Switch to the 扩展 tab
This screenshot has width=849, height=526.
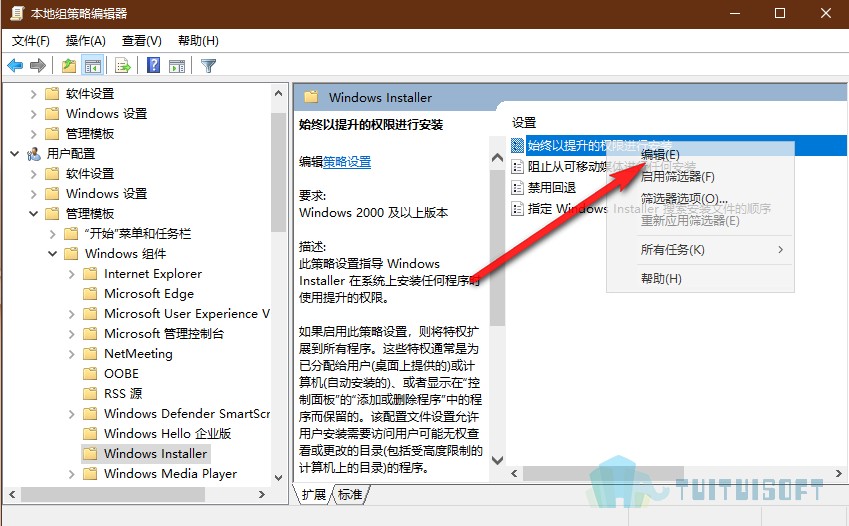click(314, 494)
